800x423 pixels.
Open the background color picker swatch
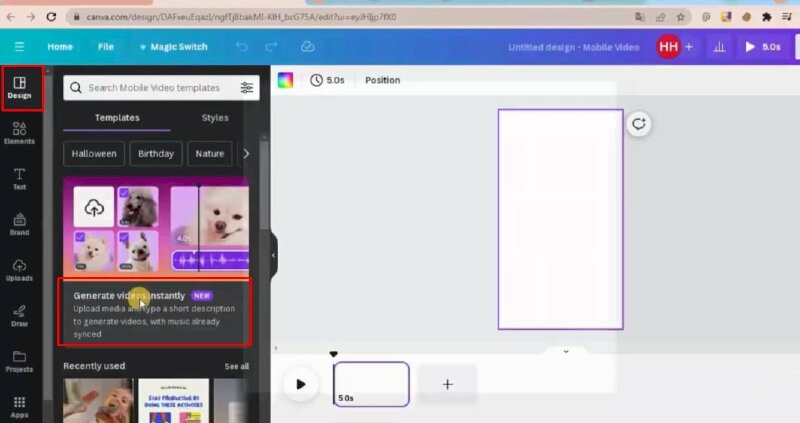285,80
